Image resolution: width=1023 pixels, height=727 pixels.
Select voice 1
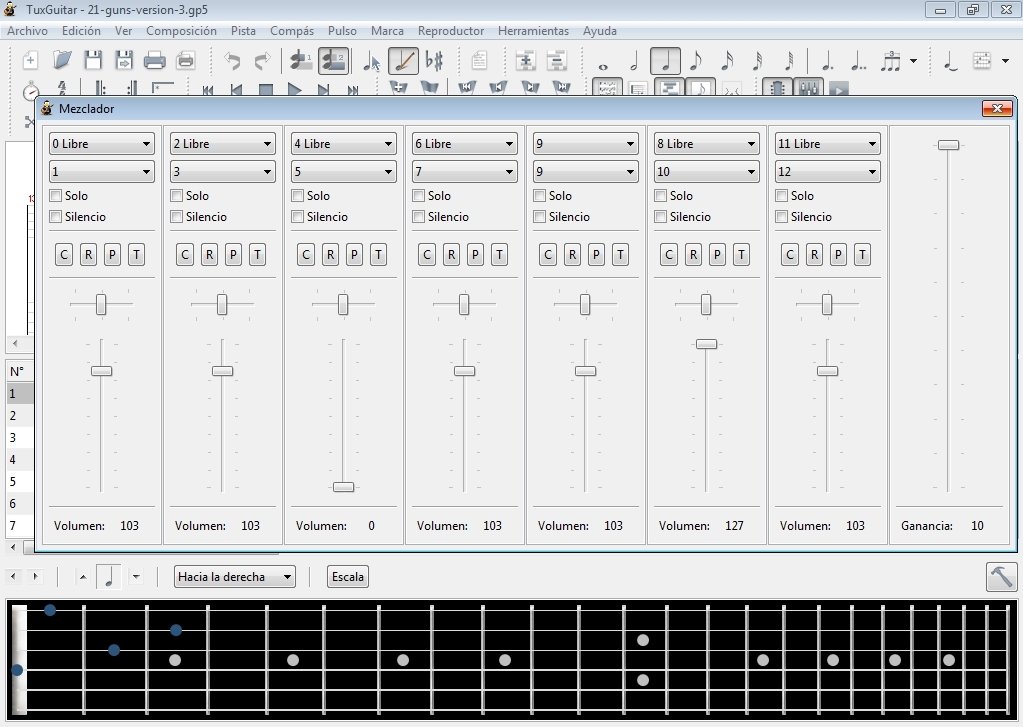pos(301,61)
